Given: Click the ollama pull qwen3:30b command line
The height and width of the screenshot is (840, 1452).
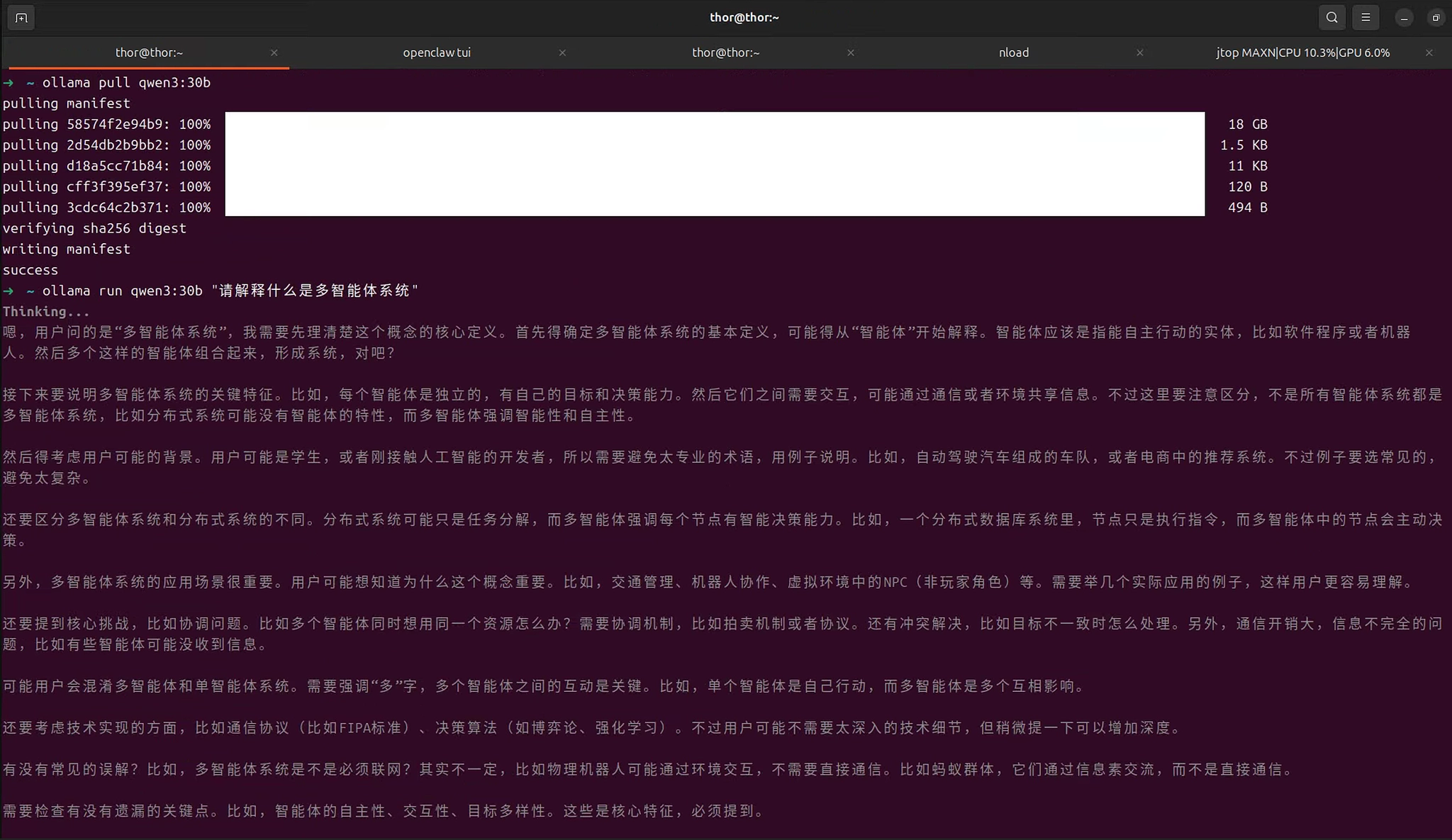Looking at the screenshot, I should point(126,83).
